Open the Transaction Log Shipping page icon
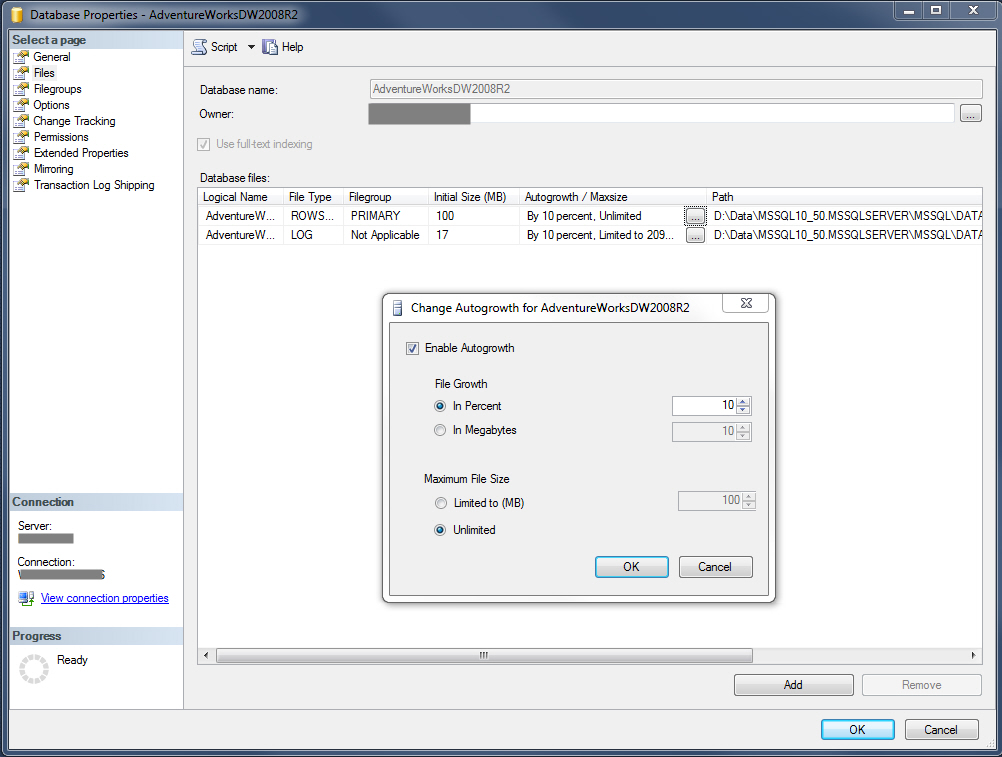This screenshot has height=757, width=1002. pos(20,184)
